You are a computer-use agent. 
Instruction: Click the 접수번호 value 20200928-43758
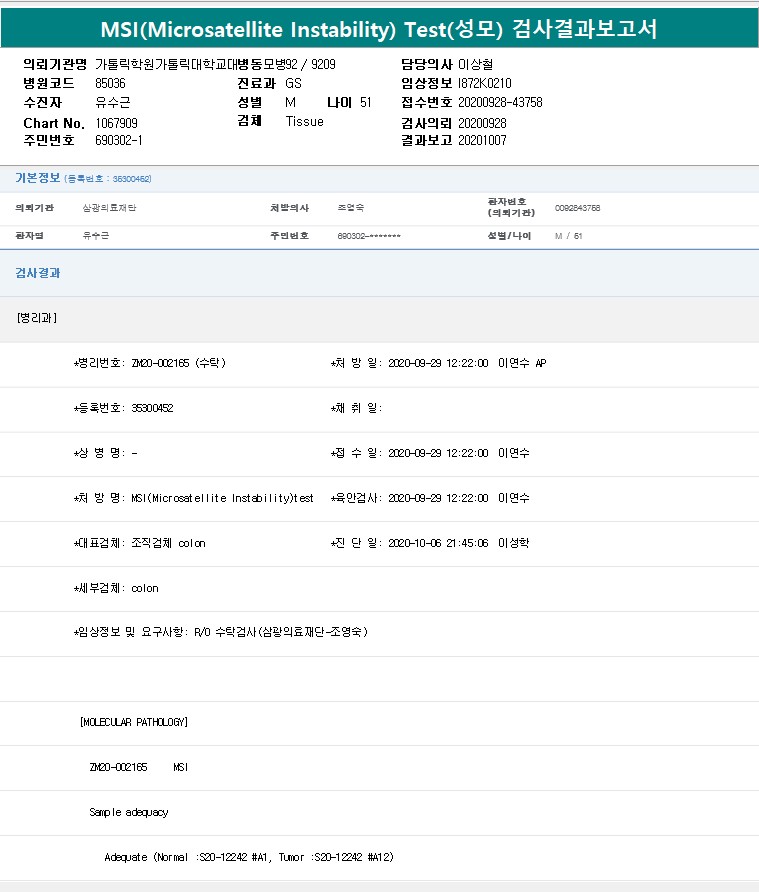coord(500,102)
